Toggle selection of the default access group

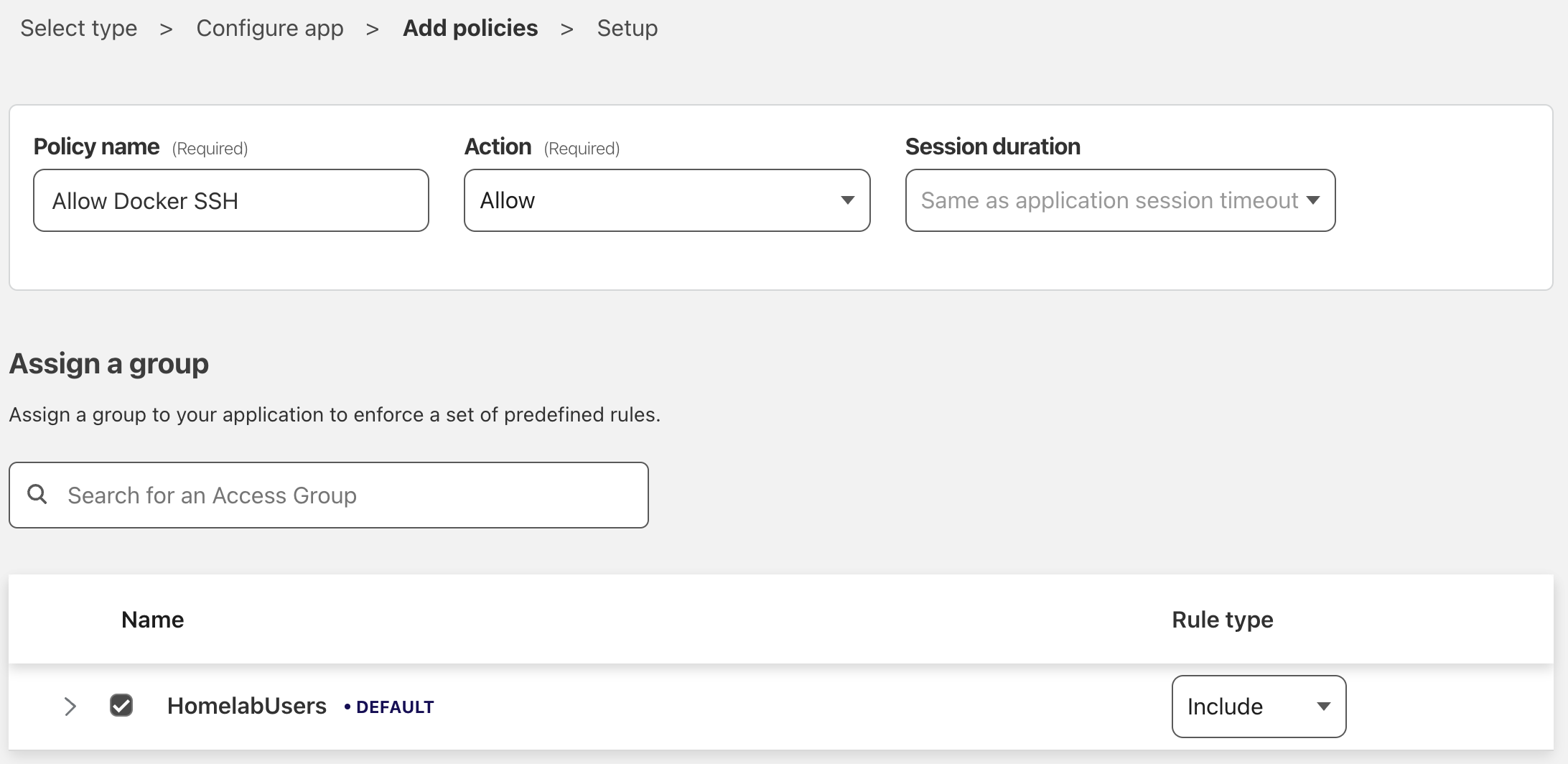(121, 706)
